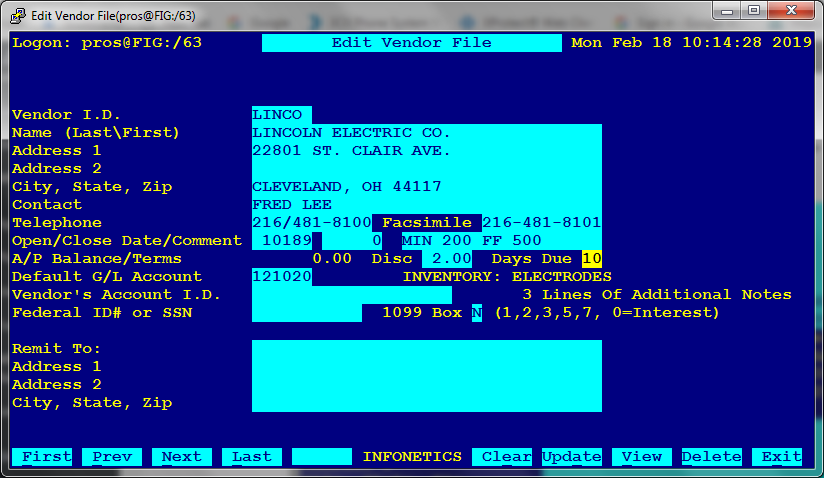Click the Days Due field 10
The image size is (824, 478).
pyautogui.click(x=592, y=259)
